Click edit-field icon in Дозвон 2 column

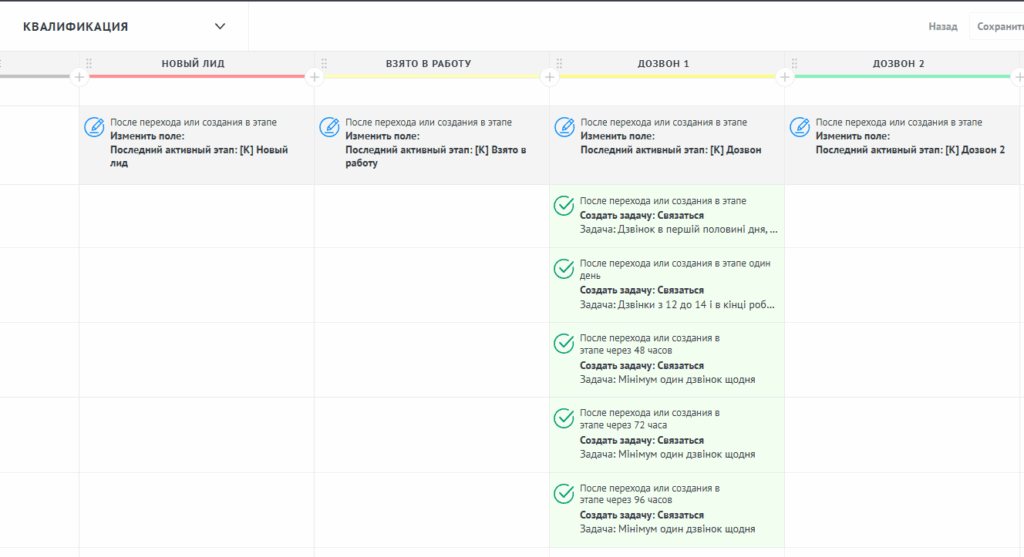point(799,127)
